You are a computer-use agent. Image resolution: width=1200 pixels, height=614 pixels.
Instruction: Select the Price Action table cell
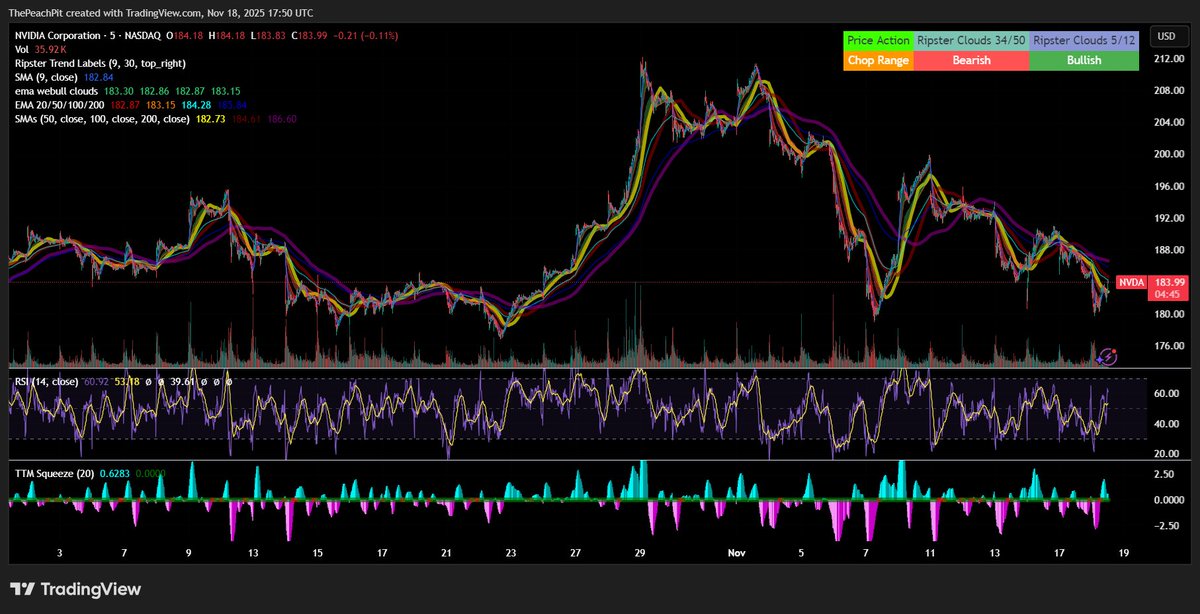point(878,41)
